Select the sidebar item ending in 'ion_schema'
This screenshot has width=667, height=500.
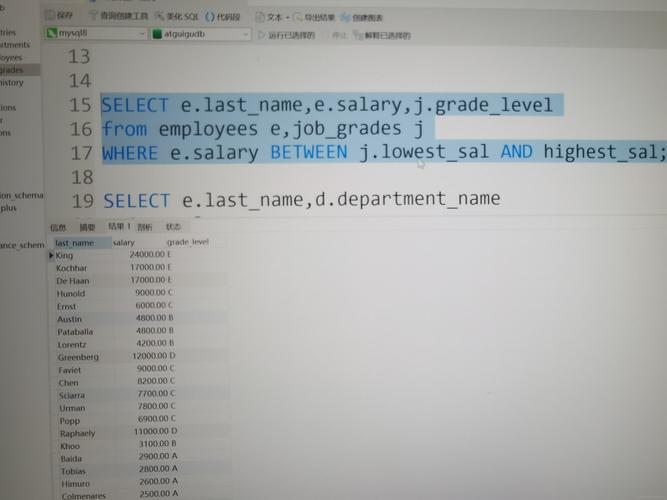(22, 195)
